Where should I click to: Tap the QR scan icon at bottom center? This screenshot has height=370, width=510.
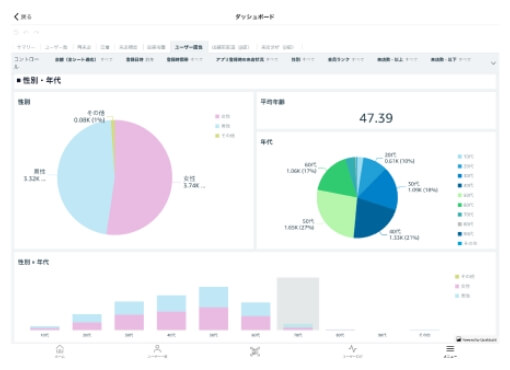pos(255,352)
